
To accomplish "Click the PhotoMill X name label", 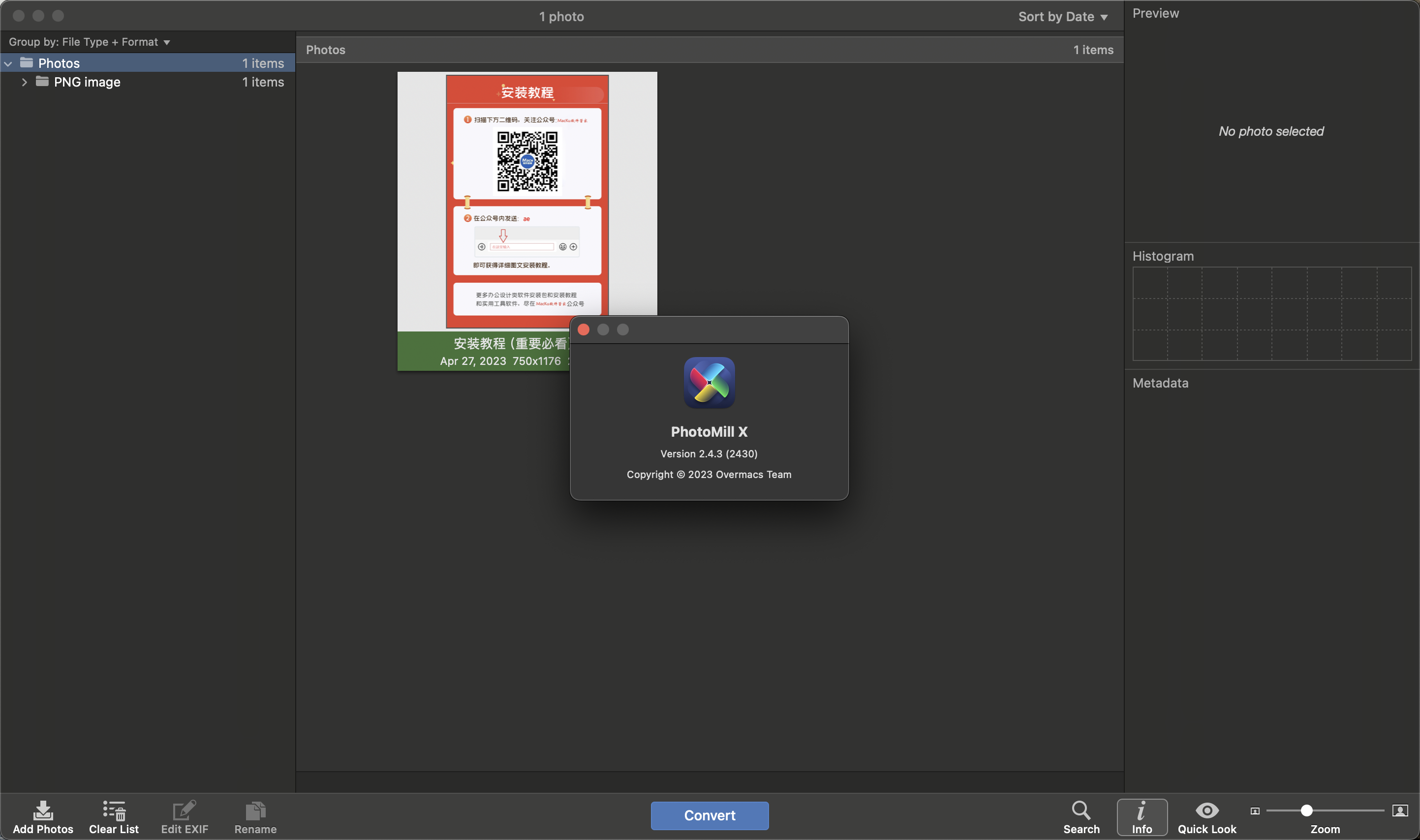I will 709,432.
